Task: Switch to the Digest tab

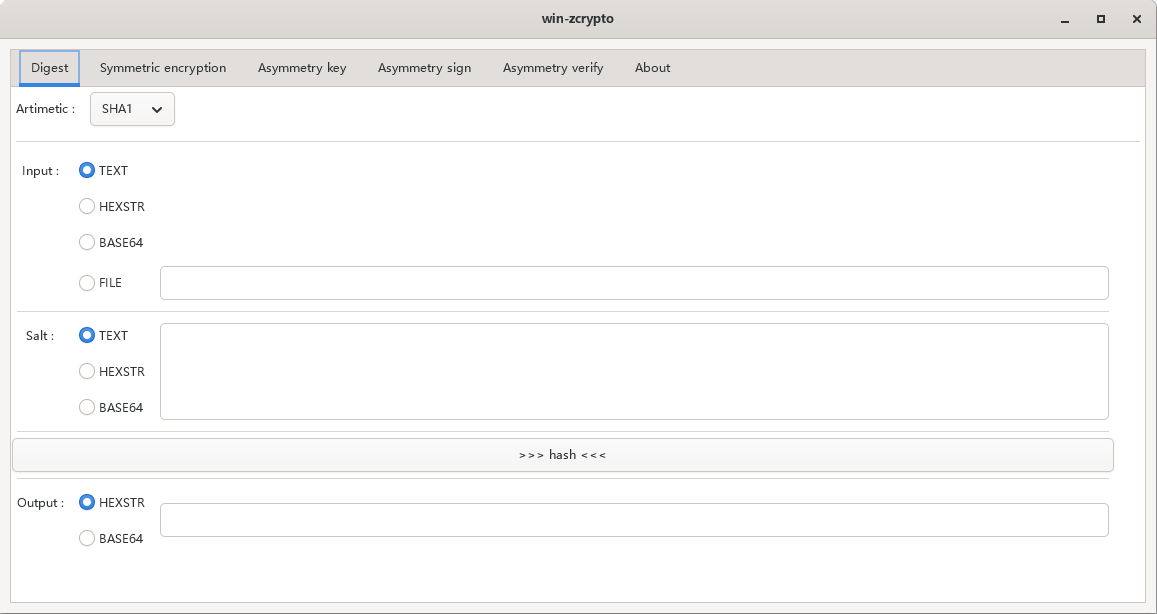Action: click(49, 68)
